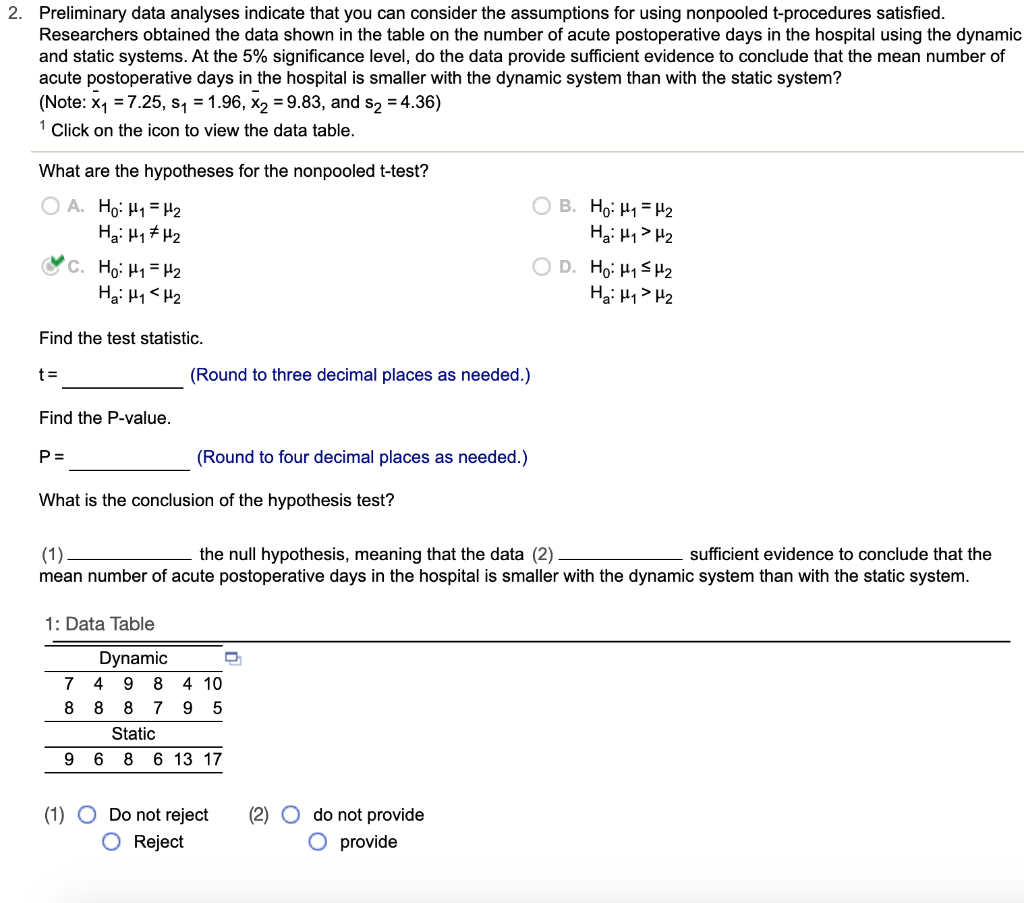The width and height of the screenshot is (1024, 903).
Task: Choose 'Reject' for blank (1)
Action: coord(111,841)
